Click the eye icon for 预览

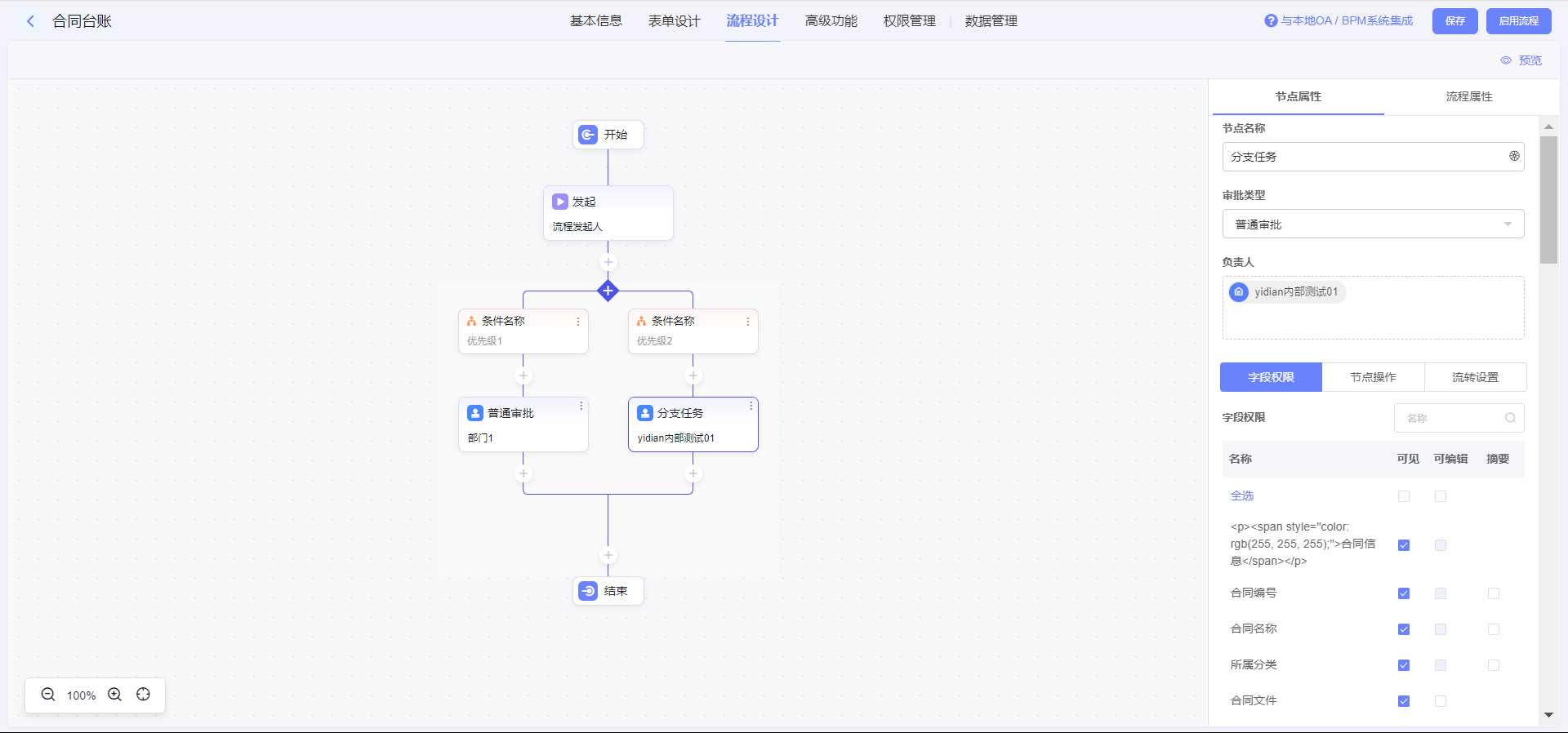click(1506, 60)
